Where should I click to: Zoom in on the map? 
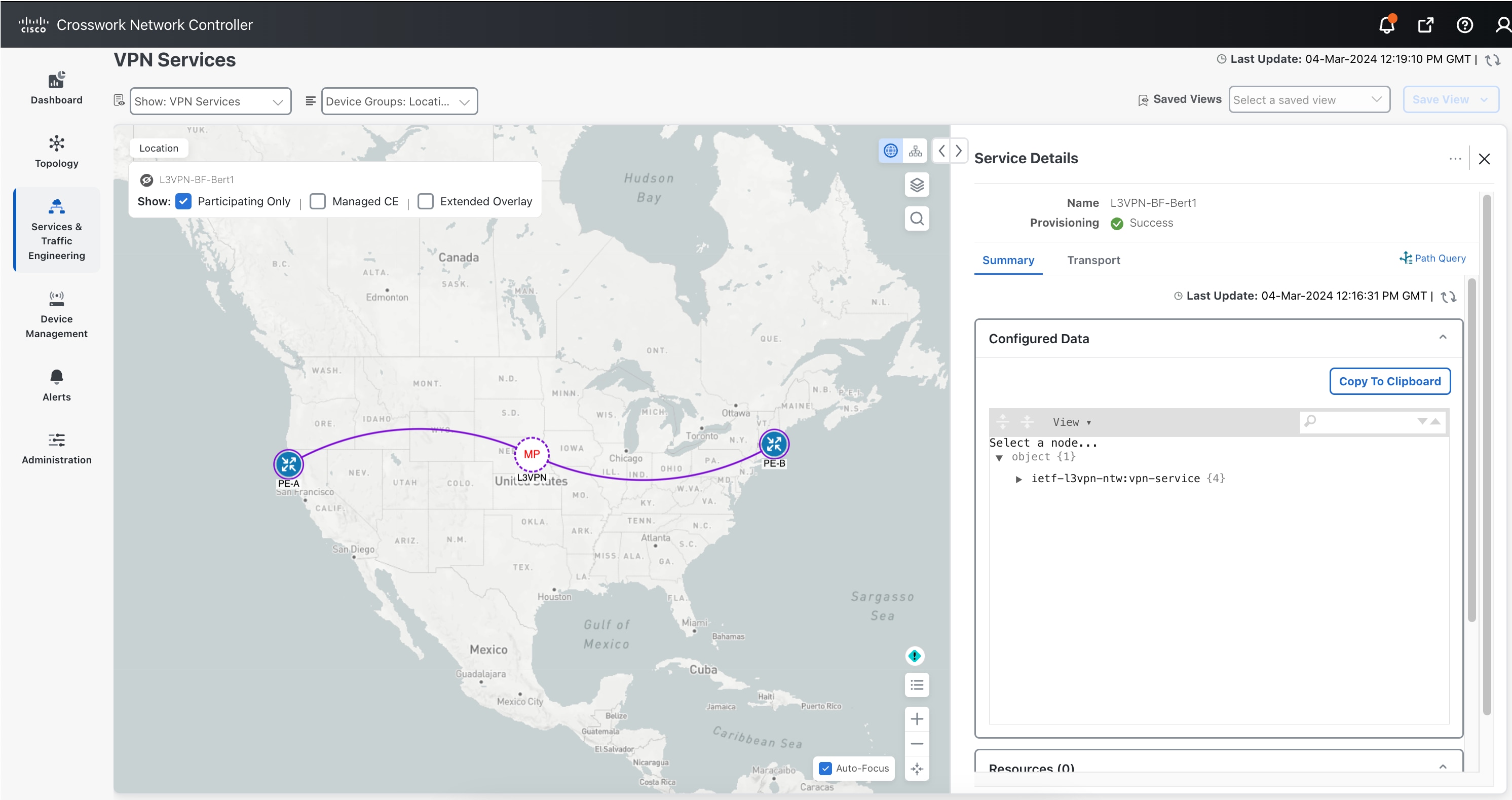coord(917,718)
